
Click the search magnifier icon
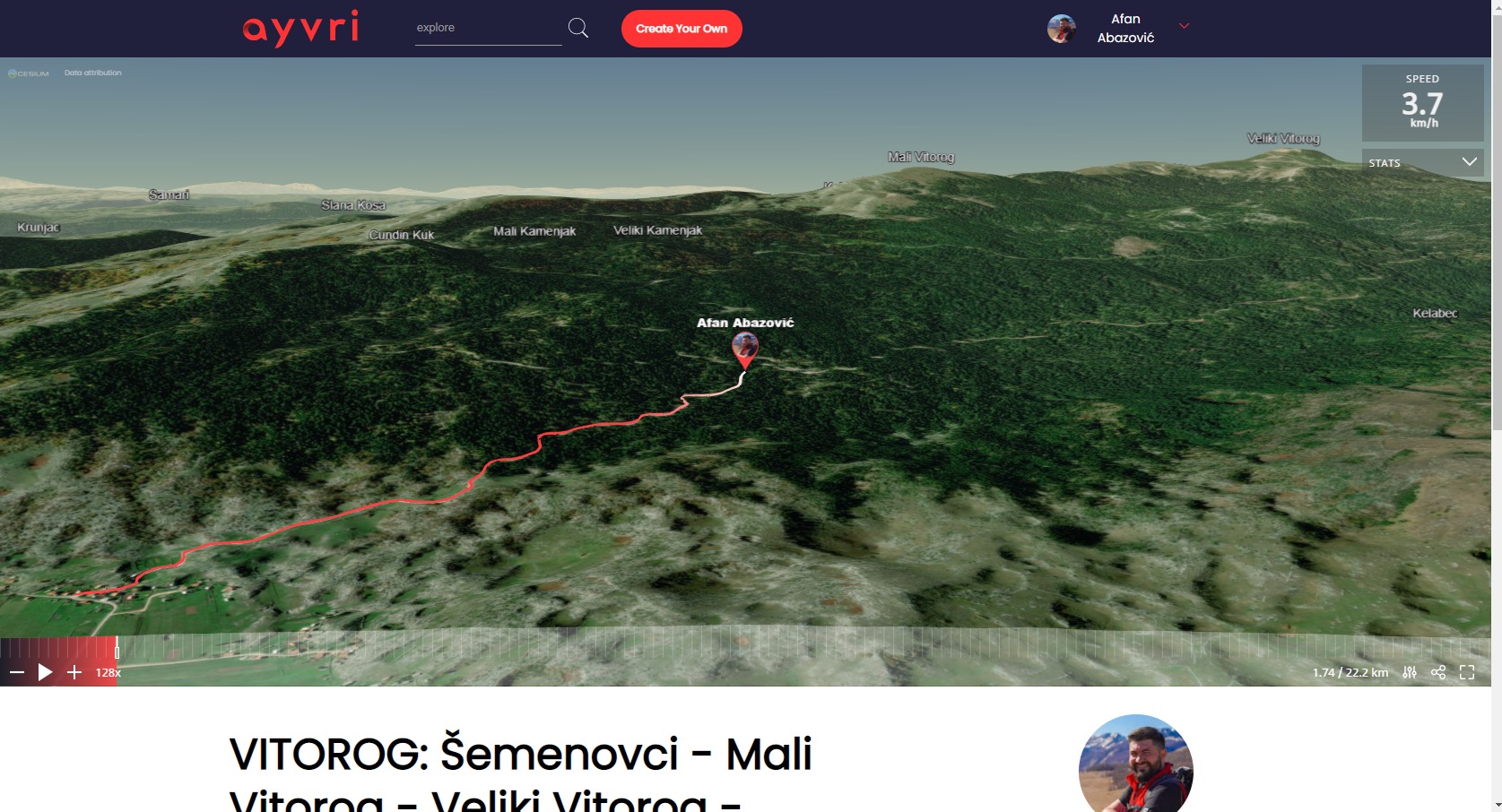(578, 28)
